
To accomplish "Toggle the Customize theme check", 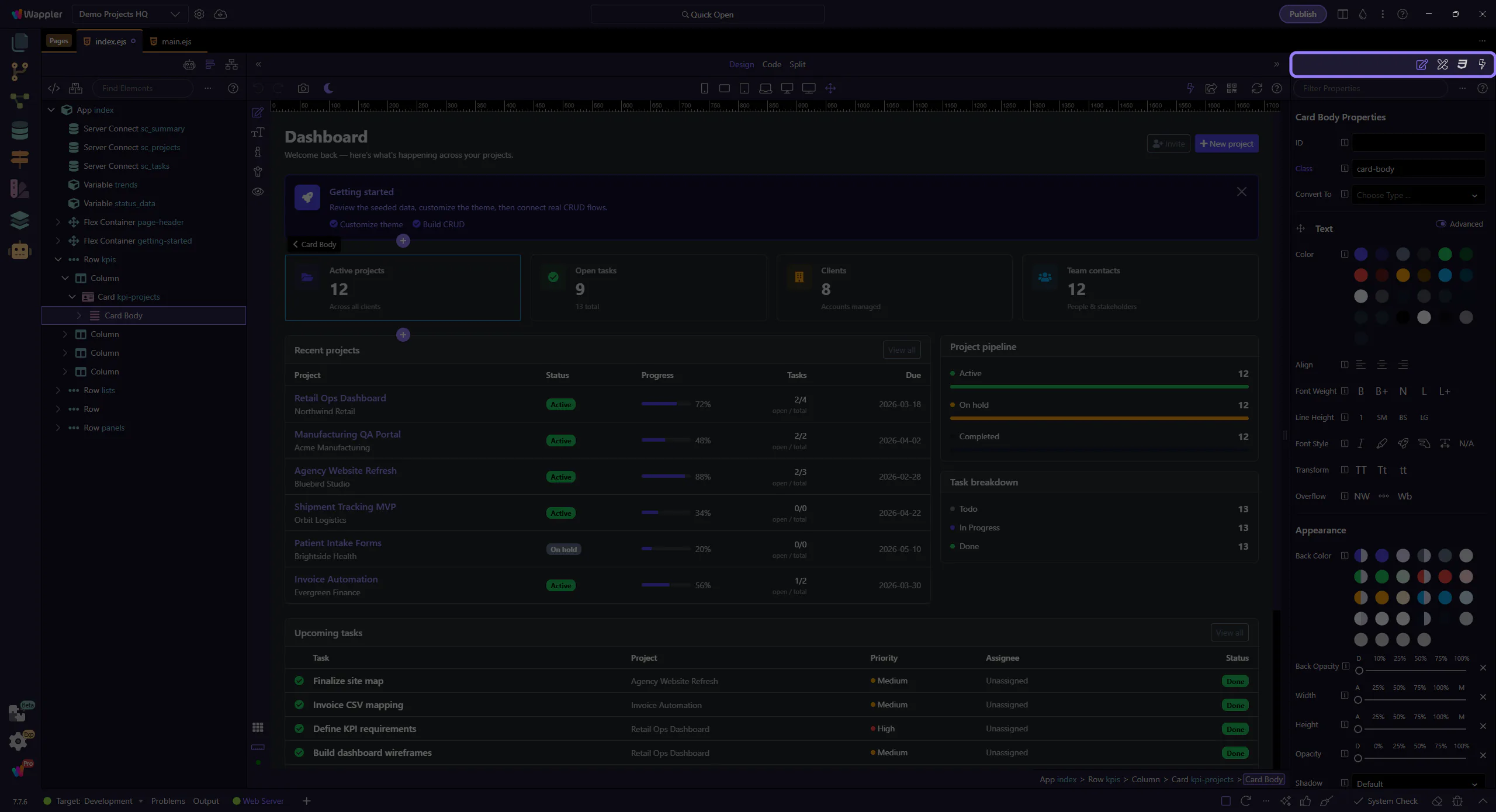I will coord(334,224).
